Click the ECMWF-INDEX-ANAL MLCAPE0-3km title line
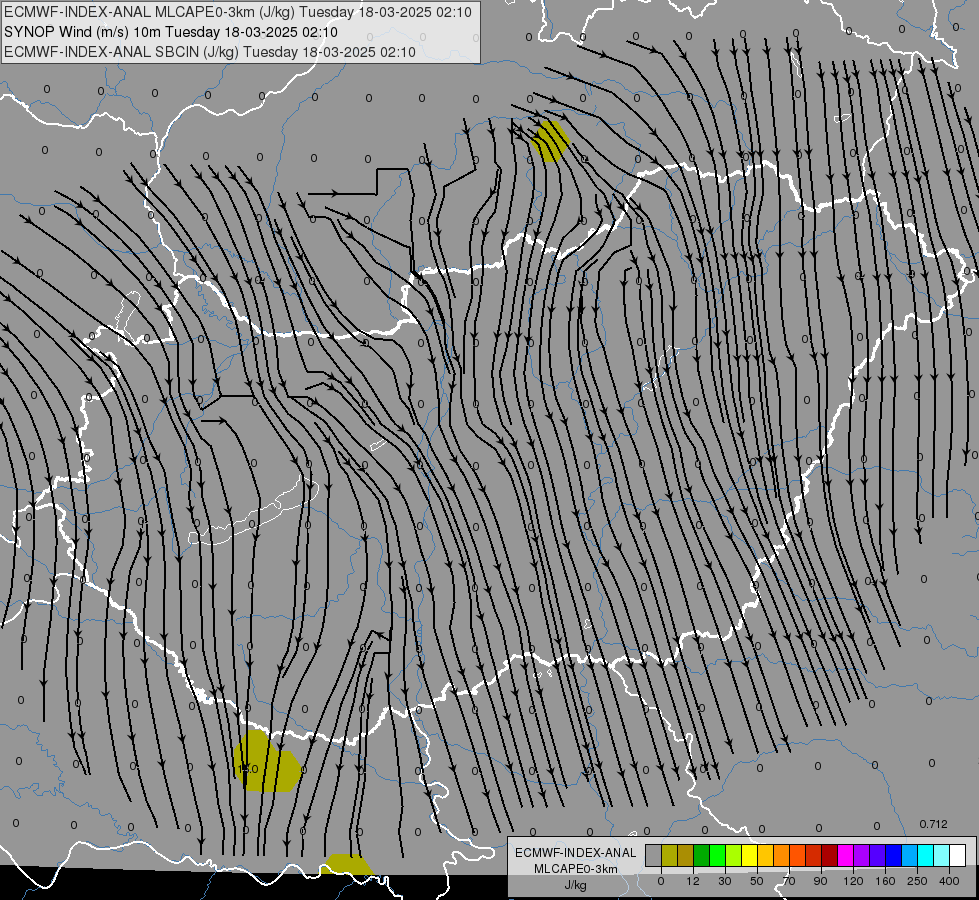This screenshot has width=979, height=900. 238,12
